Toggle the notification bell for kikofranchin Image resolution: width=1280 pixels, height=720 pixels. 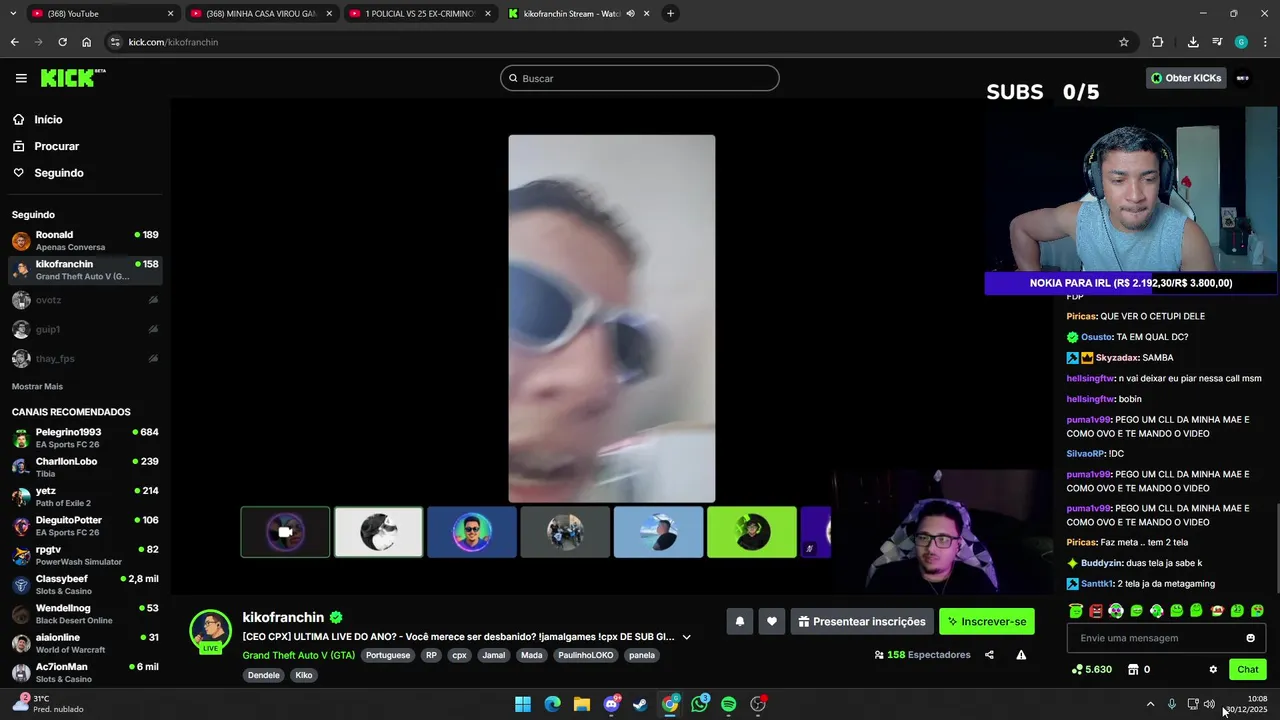(x=740, y=621)
